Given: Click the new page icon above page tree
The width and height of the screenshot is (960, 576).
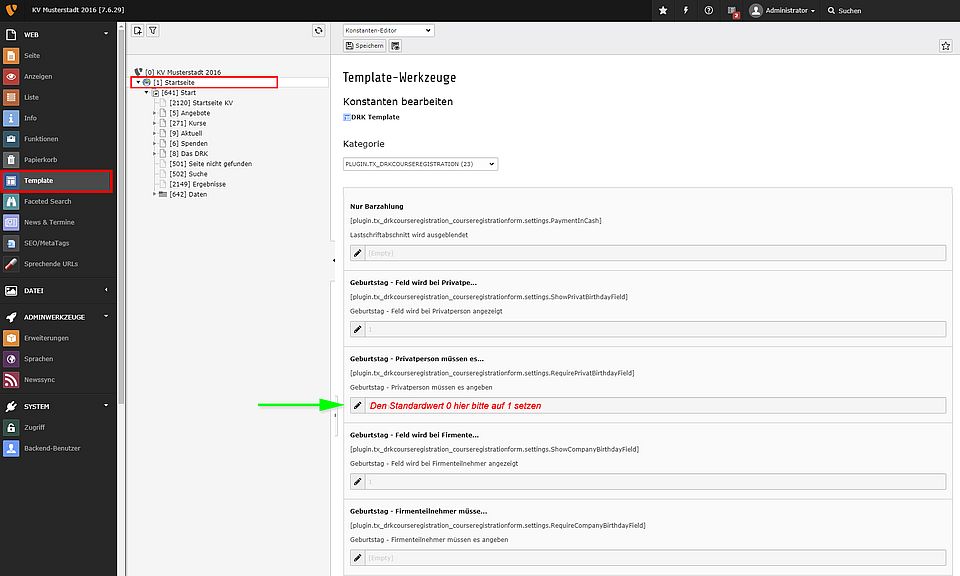Looking at the screenshot, I should click(138, 31).
